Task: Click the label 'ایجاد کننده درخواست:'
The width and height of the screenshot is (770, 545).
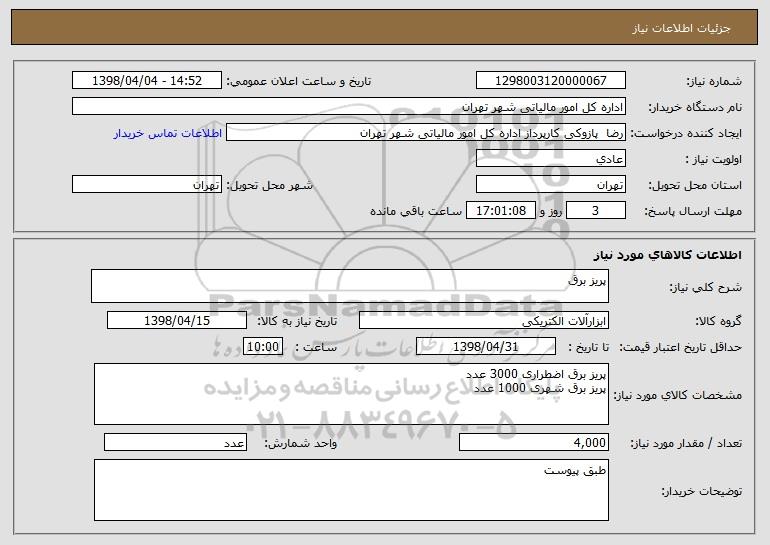Action: (x=686, y=134)
